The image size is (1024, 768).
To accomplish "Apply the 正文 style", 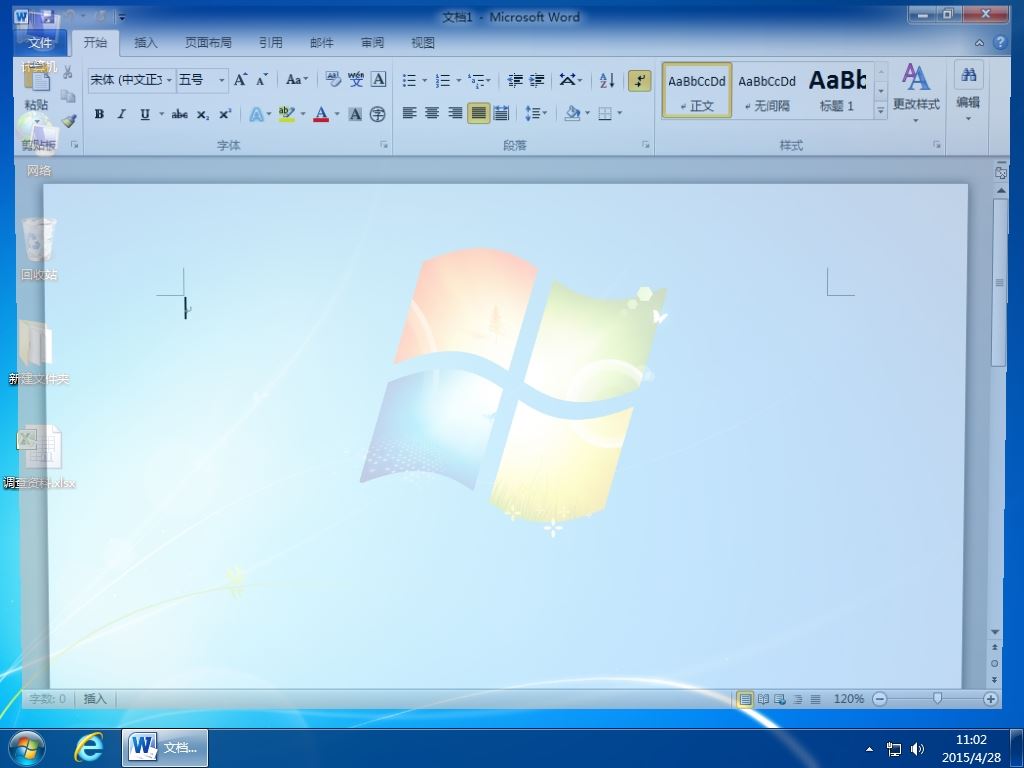I will 697,91.
